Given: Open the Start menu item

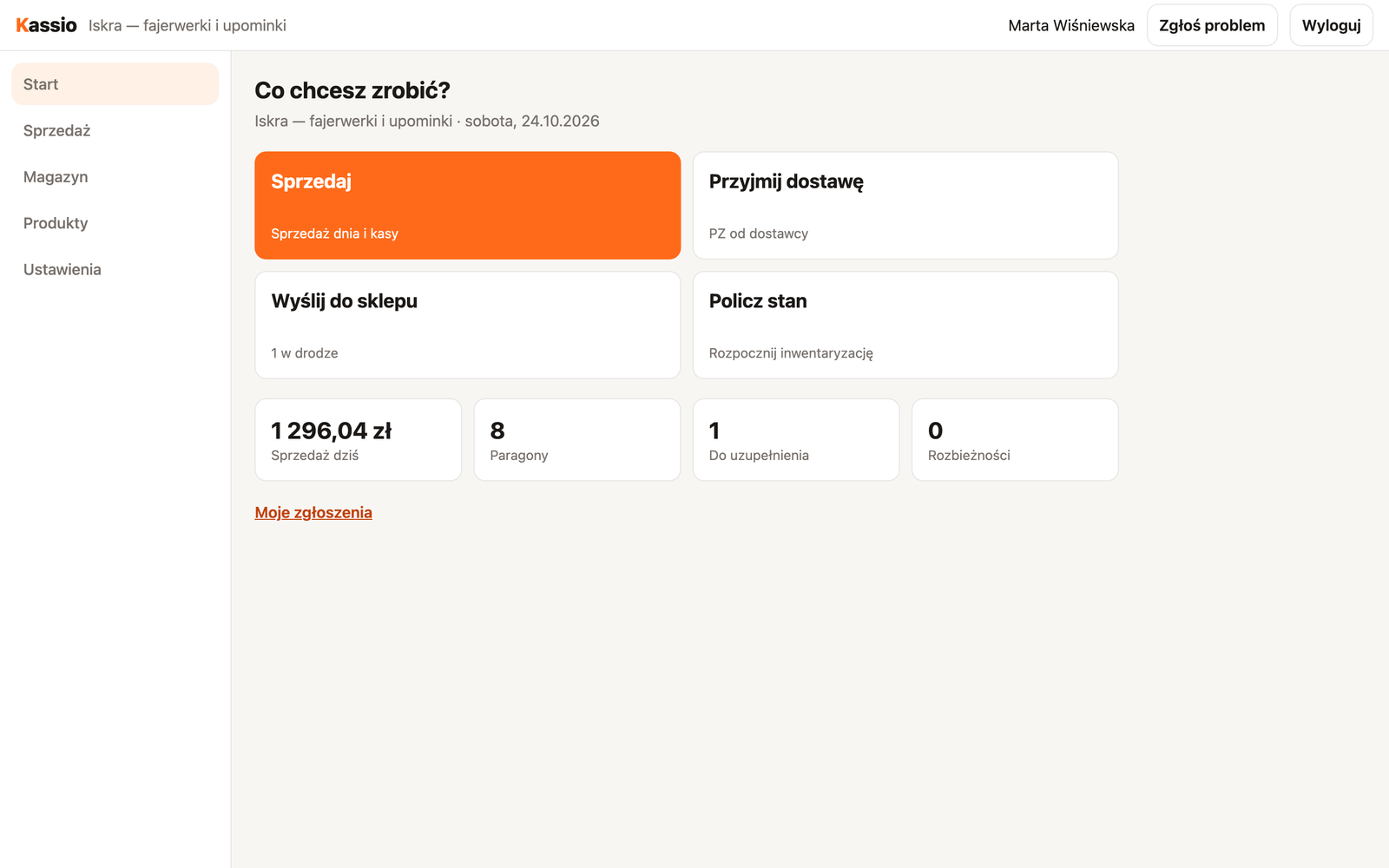Looking at the screenshot, I should click(115, 84).
